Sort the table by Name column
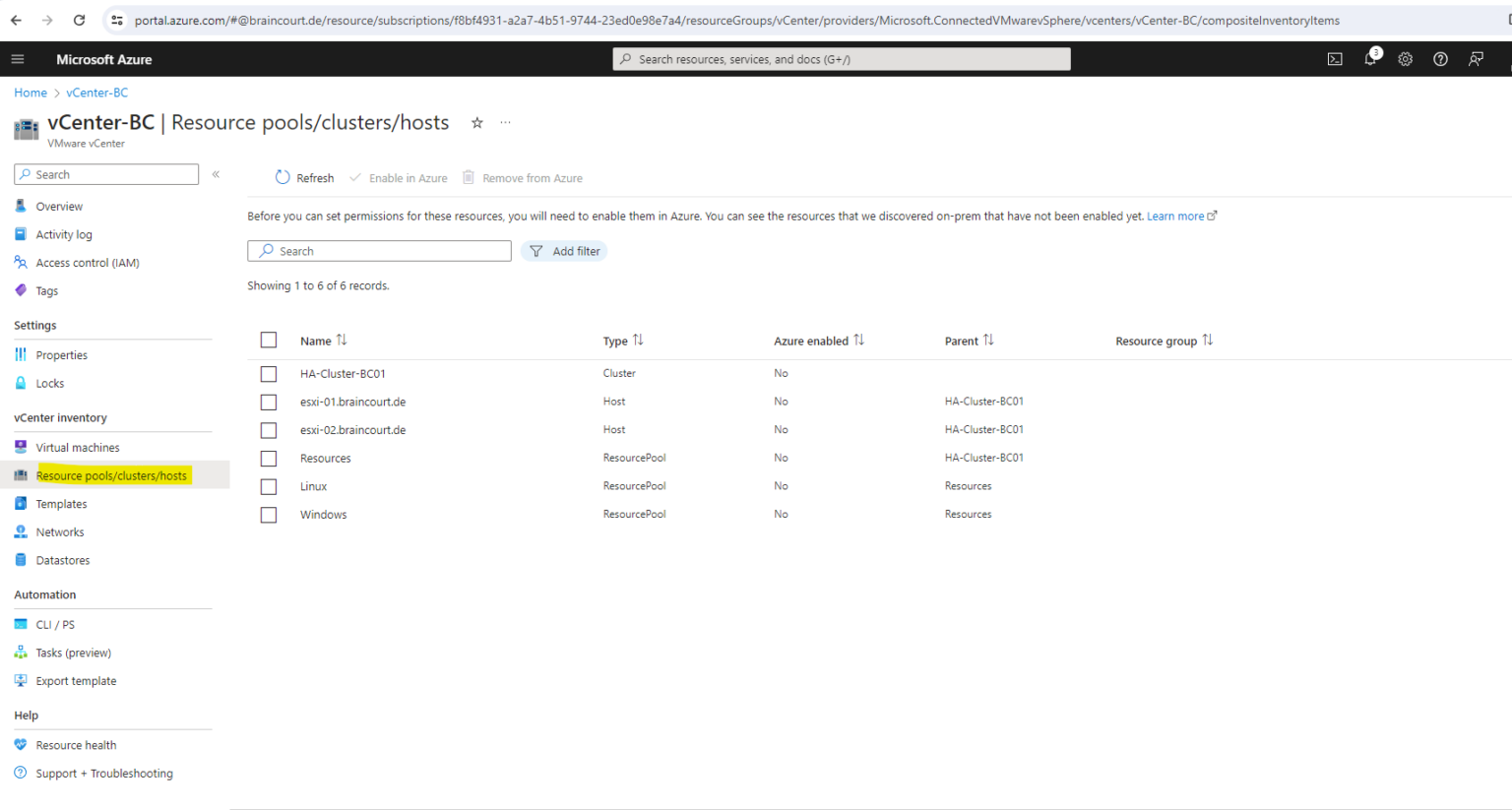Screen dimensions: 1512x810 tap(322, 340)
